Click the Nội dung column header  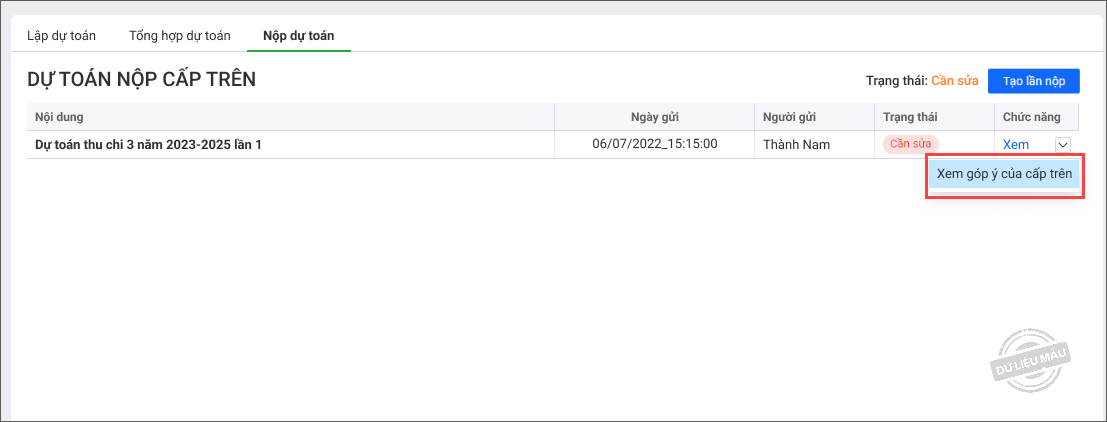[x=59, y=117]
